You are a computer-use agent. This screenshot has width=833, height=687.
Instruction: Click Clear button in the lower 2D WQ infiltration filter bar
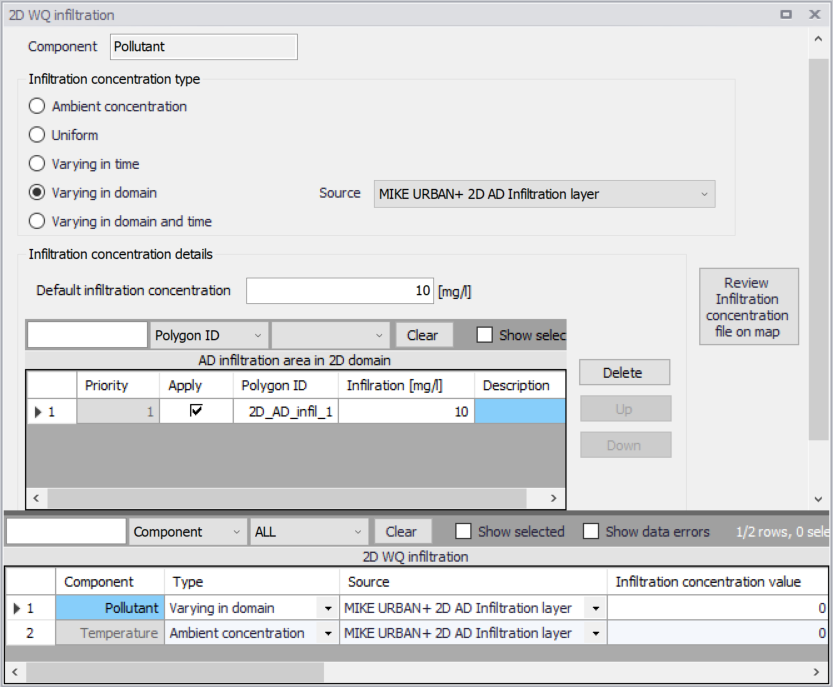401,531
